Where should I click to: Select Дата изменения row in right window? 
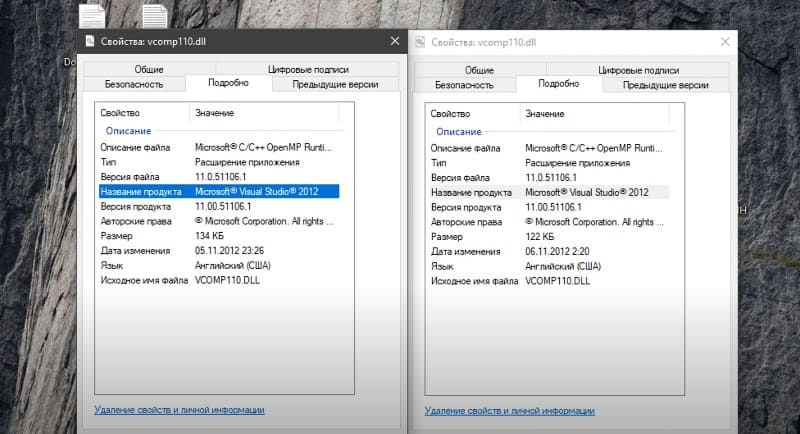tap(549, 252)
